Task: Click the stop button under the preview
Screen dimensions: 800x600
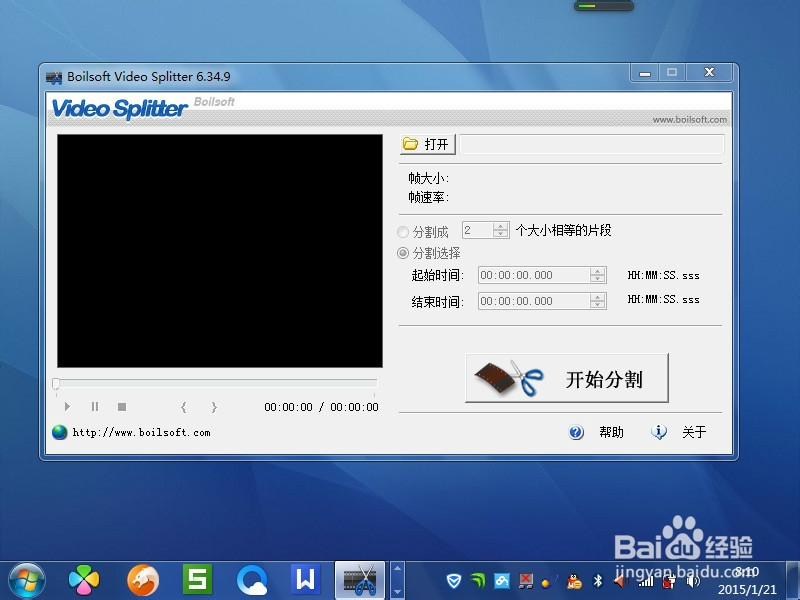Action: pos(122,407)
